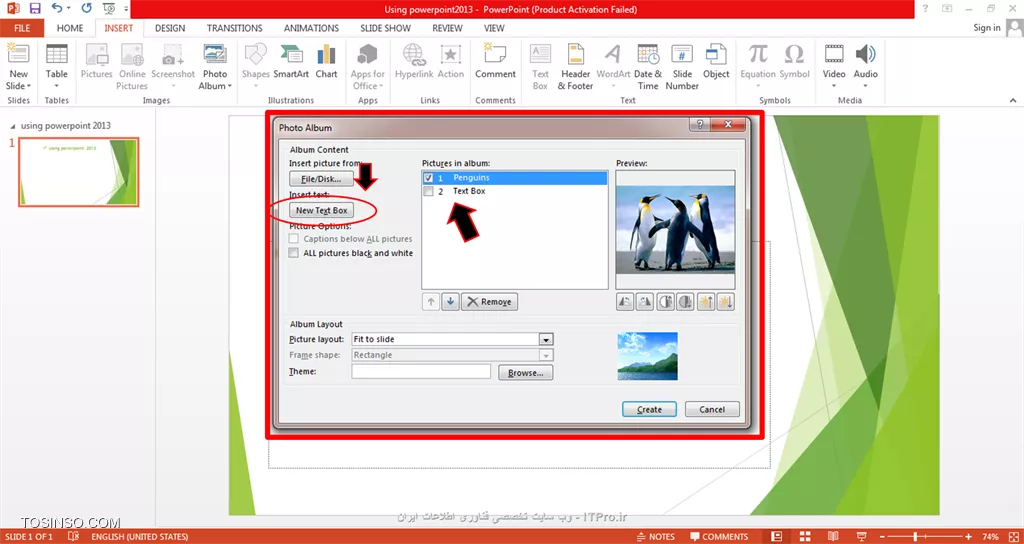Click the File/Disk button
The height and width of the screenshot is (544, 1024).
tap(321, 178)
